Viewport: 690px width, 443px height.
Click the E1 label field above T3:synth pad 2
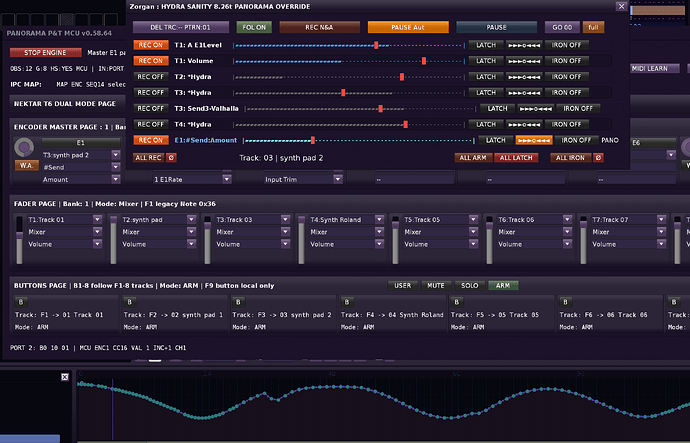point(81,143)
